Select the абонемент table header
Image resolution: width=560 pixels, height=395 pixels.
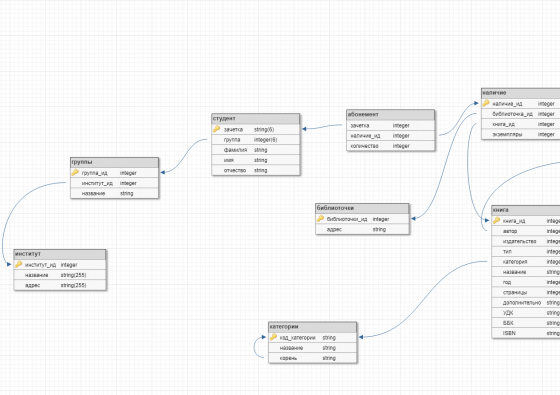pyautogui.click(x=391, y=115)
